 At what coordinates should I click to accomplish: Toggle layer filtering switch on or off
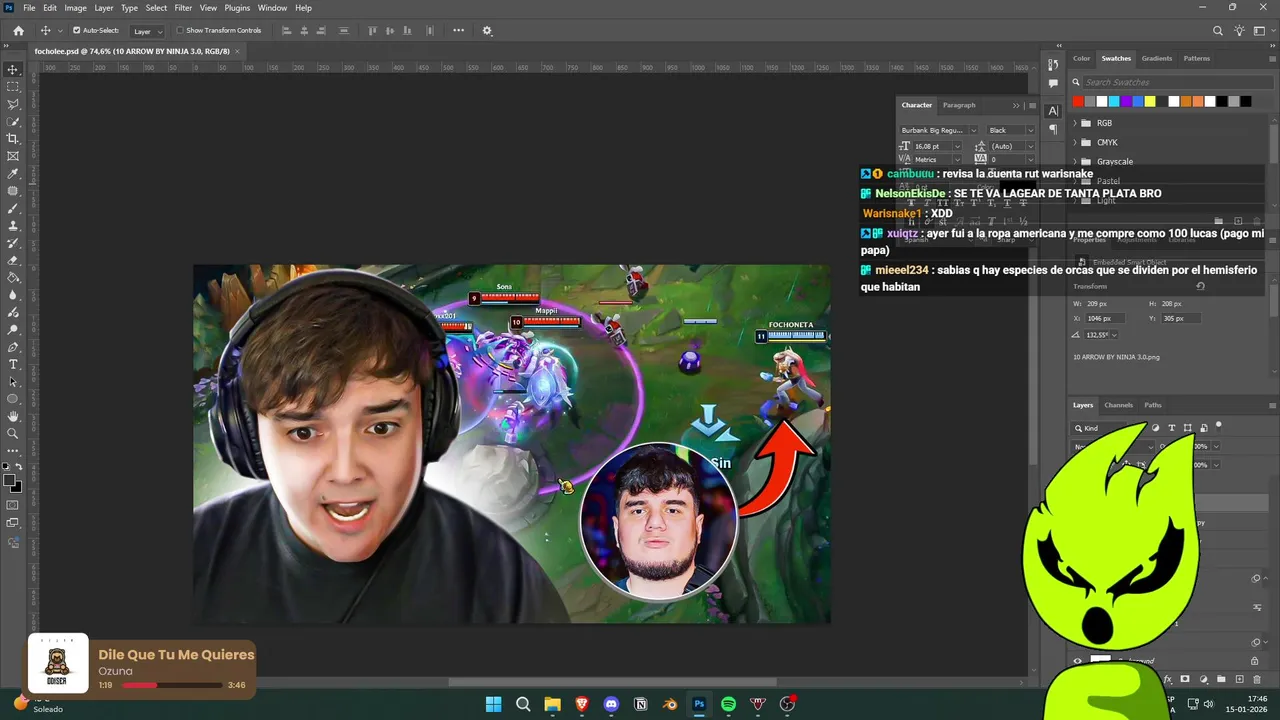pyautogui.click(x=1218, y=427)
